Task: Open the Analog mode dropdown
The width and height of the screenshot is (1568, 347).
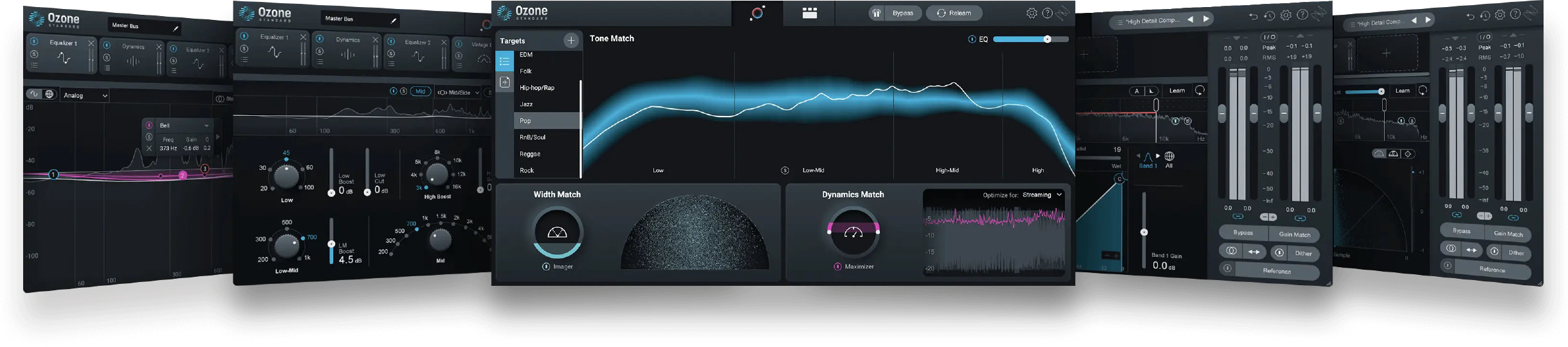Action: [x=85, y=95]
